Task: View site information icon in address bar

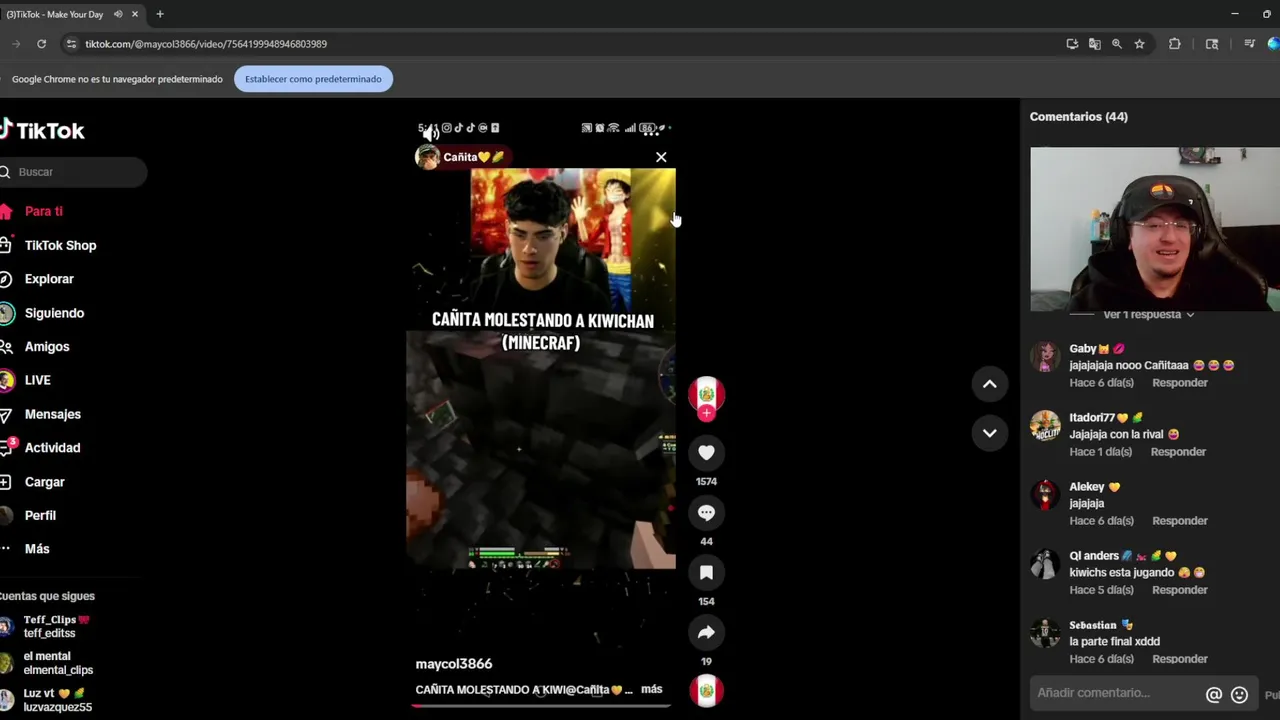Action: 70,44
